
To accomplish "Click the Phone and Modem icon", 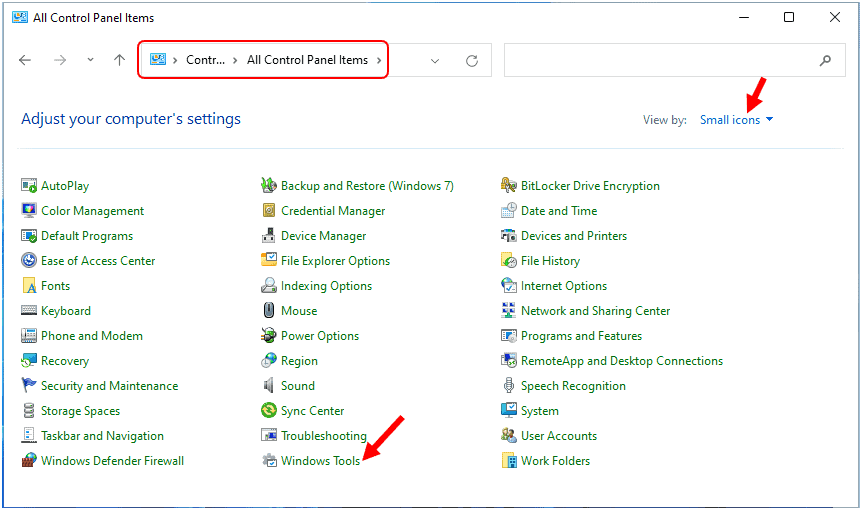I will (x=29, y=336).
